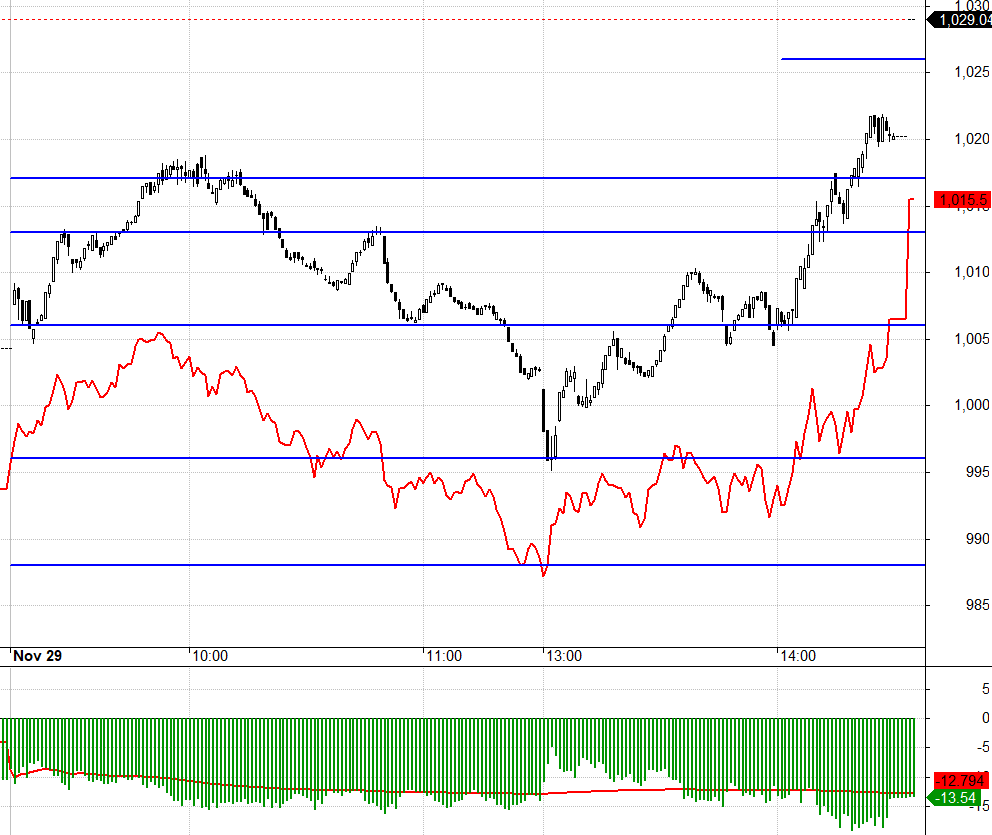Click the red -12.794 indicator value tag
The image size is (992, 835).
pos(961,780)
